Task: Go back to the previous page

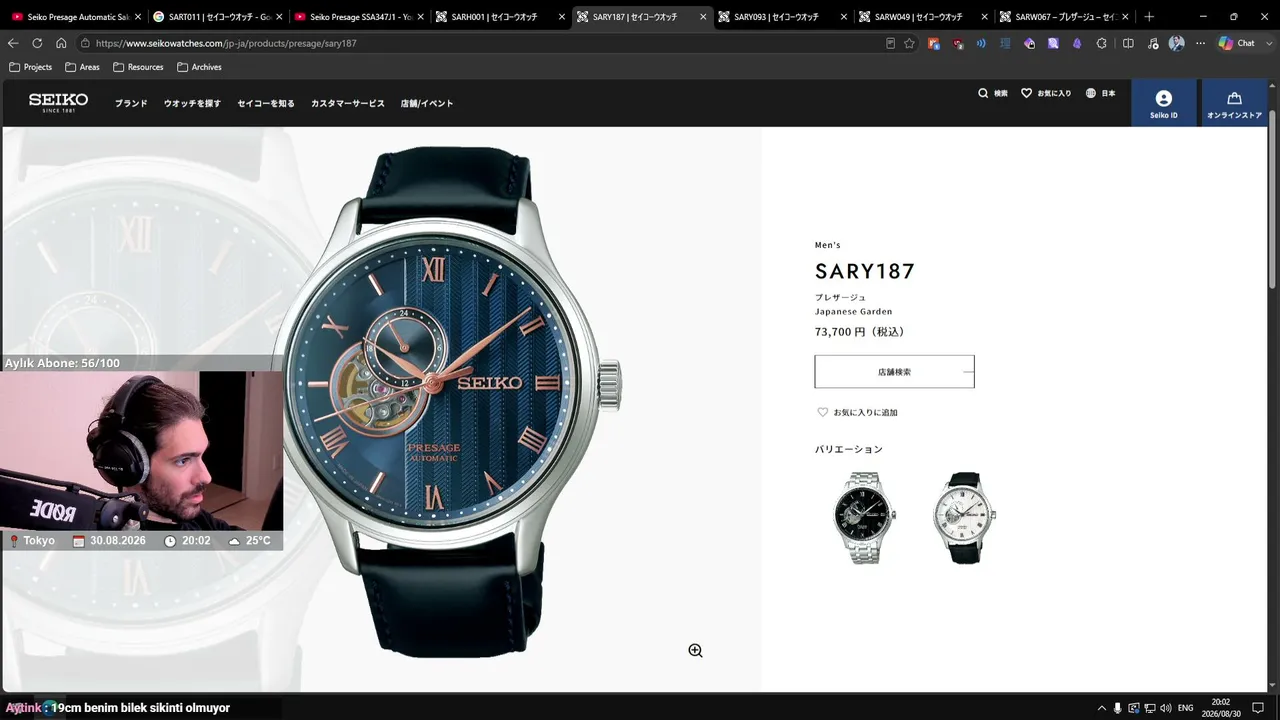Action: [x=13, y=43]
